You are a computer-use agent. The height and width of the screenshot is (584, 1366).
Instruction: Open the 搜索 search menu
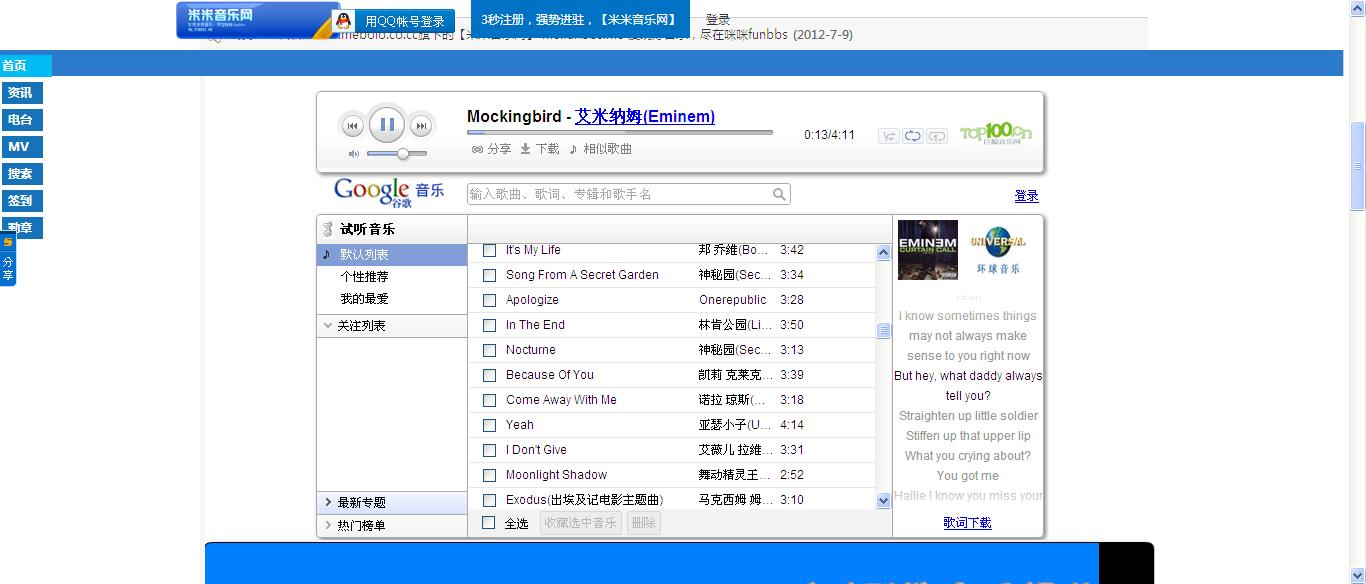[x=21, y=174]
